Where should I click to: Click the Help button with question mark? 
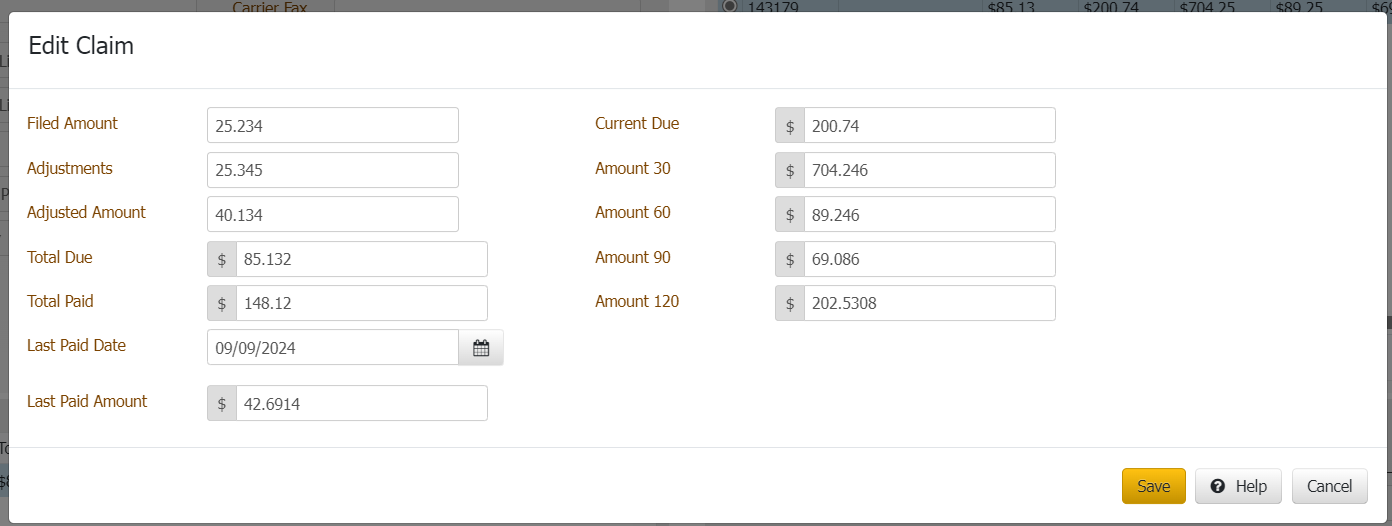click(x=1238, y=486)
